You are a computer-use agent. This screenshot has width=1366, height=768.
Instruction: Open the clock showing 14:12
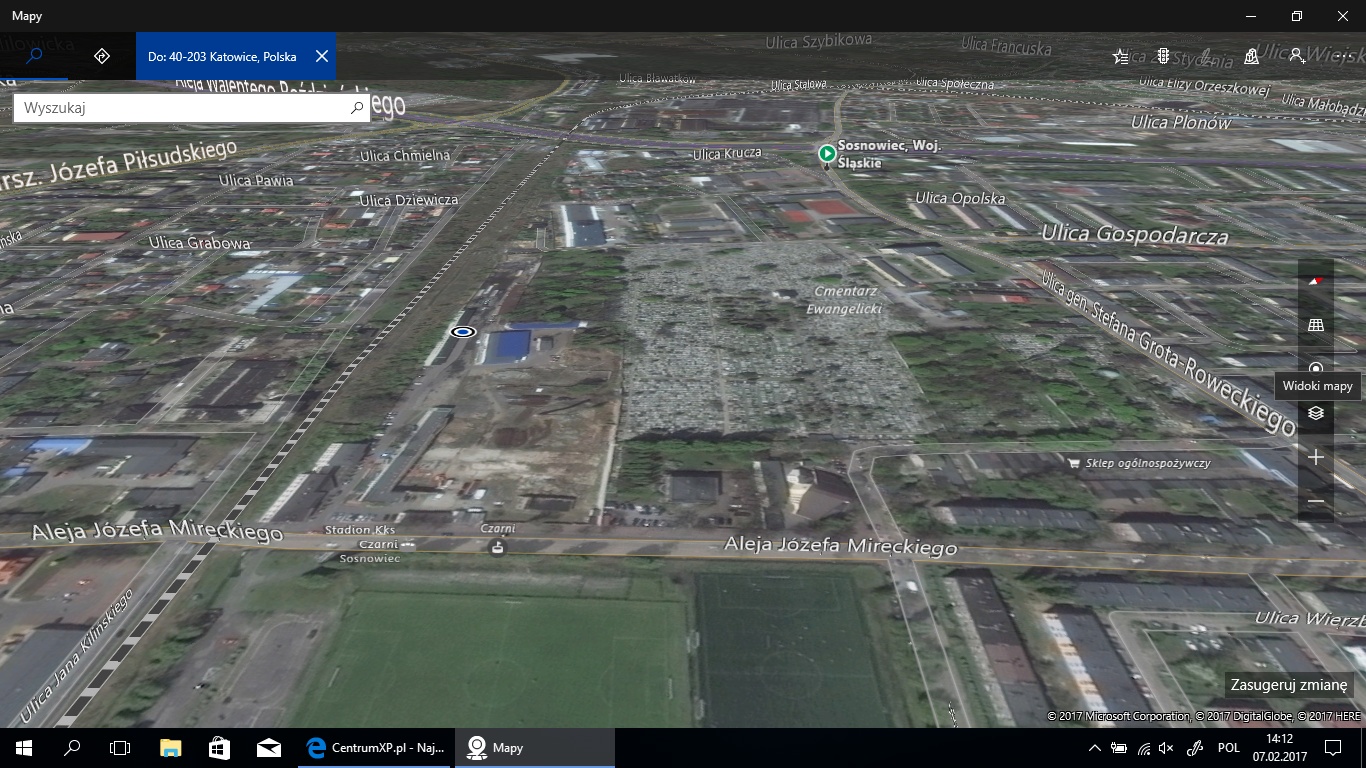[x=1279, y=747]
